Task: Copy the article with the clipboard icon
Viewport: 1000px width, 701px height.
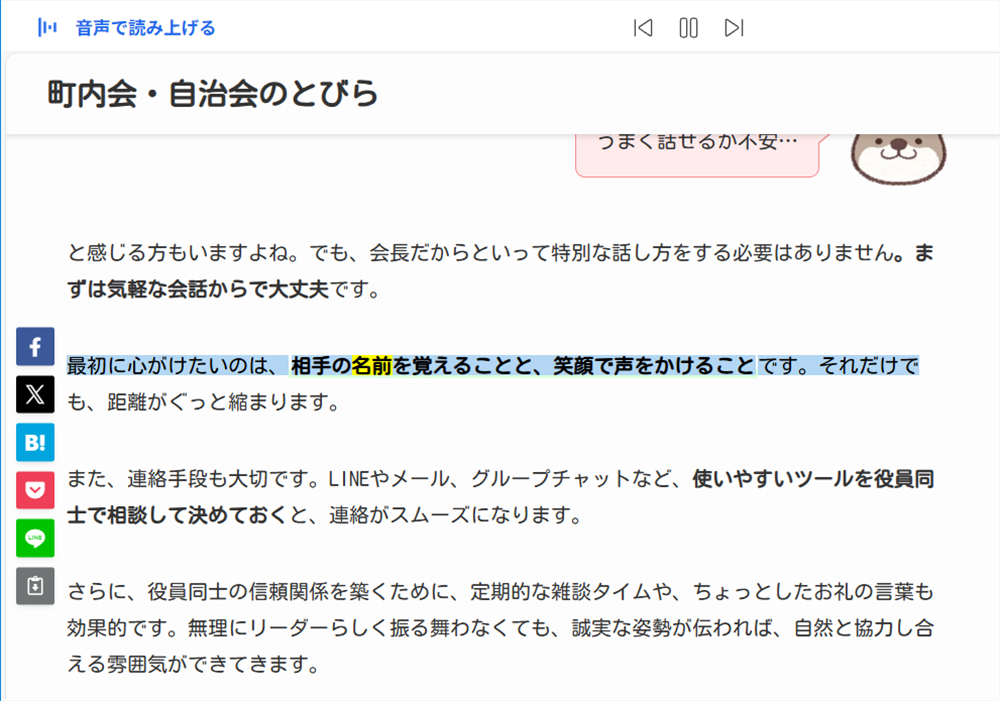Action: (35, 587)
